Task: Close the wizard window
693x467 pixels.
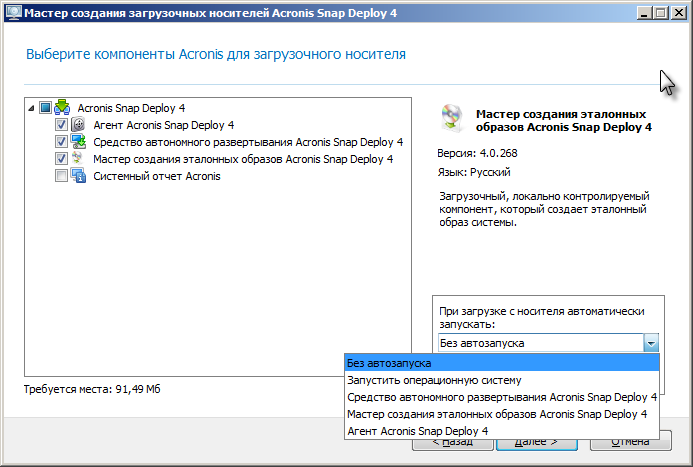Action: tap(678, 13)
